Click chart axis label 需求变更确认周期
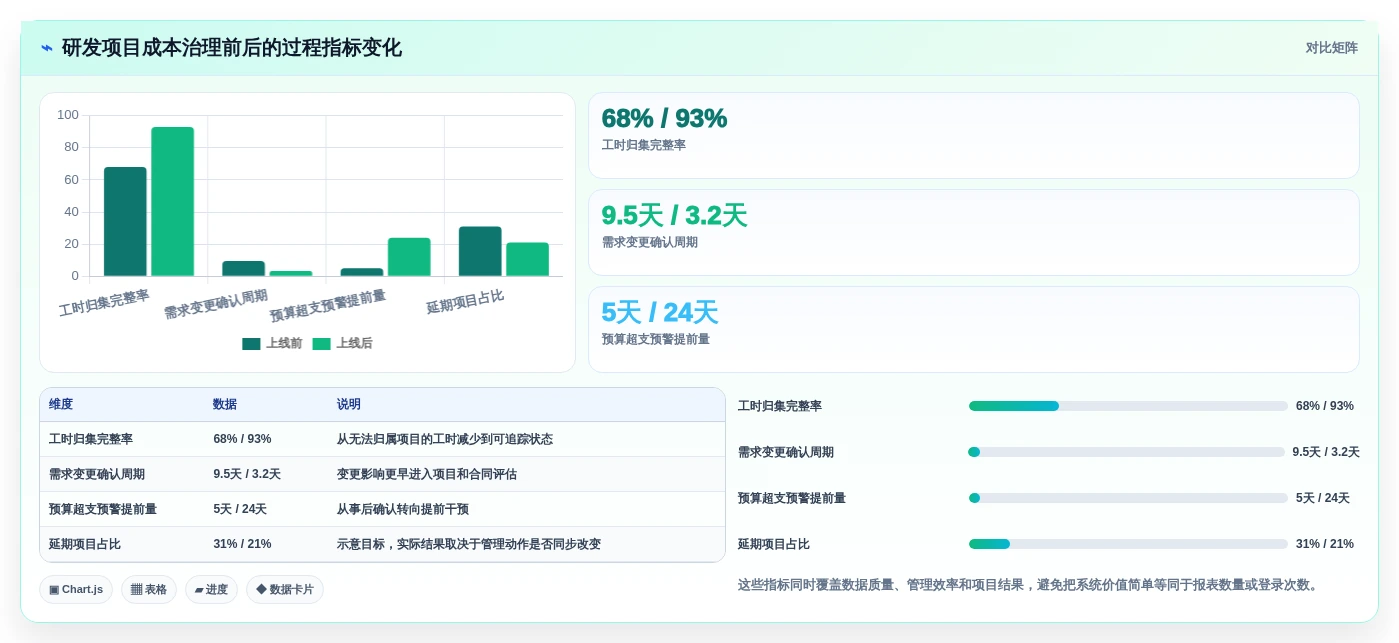 click(x=216, y=304)
